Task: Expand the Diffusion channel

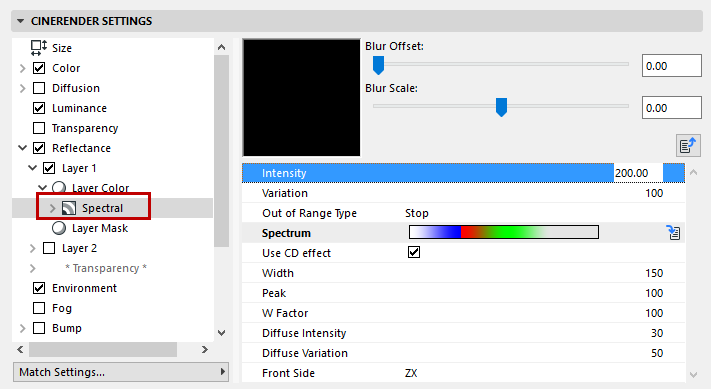Action: 22,88
